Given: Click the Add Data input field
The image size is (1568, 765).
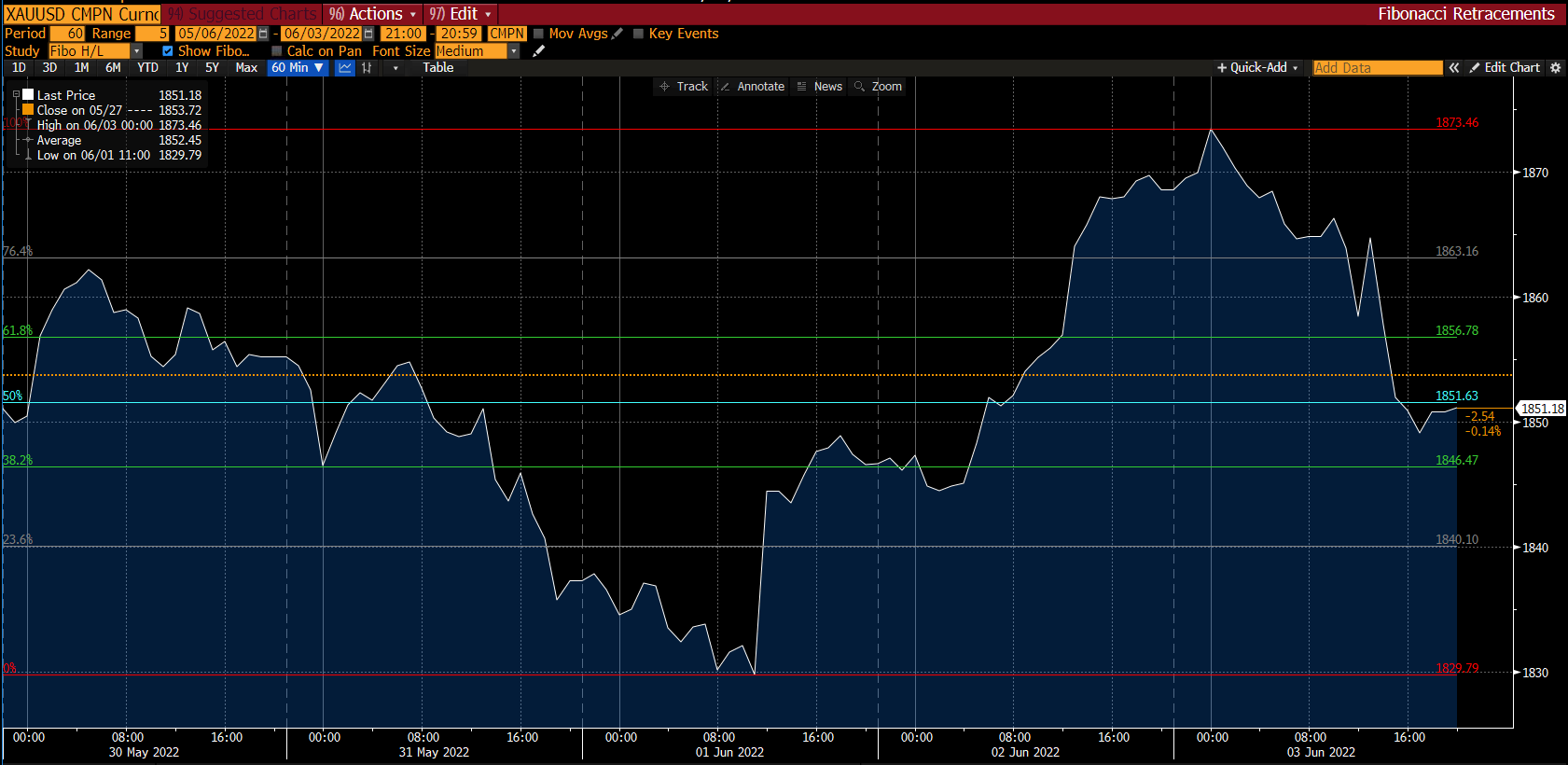Looking at the screenshot, I should [x=1377, y=68].
